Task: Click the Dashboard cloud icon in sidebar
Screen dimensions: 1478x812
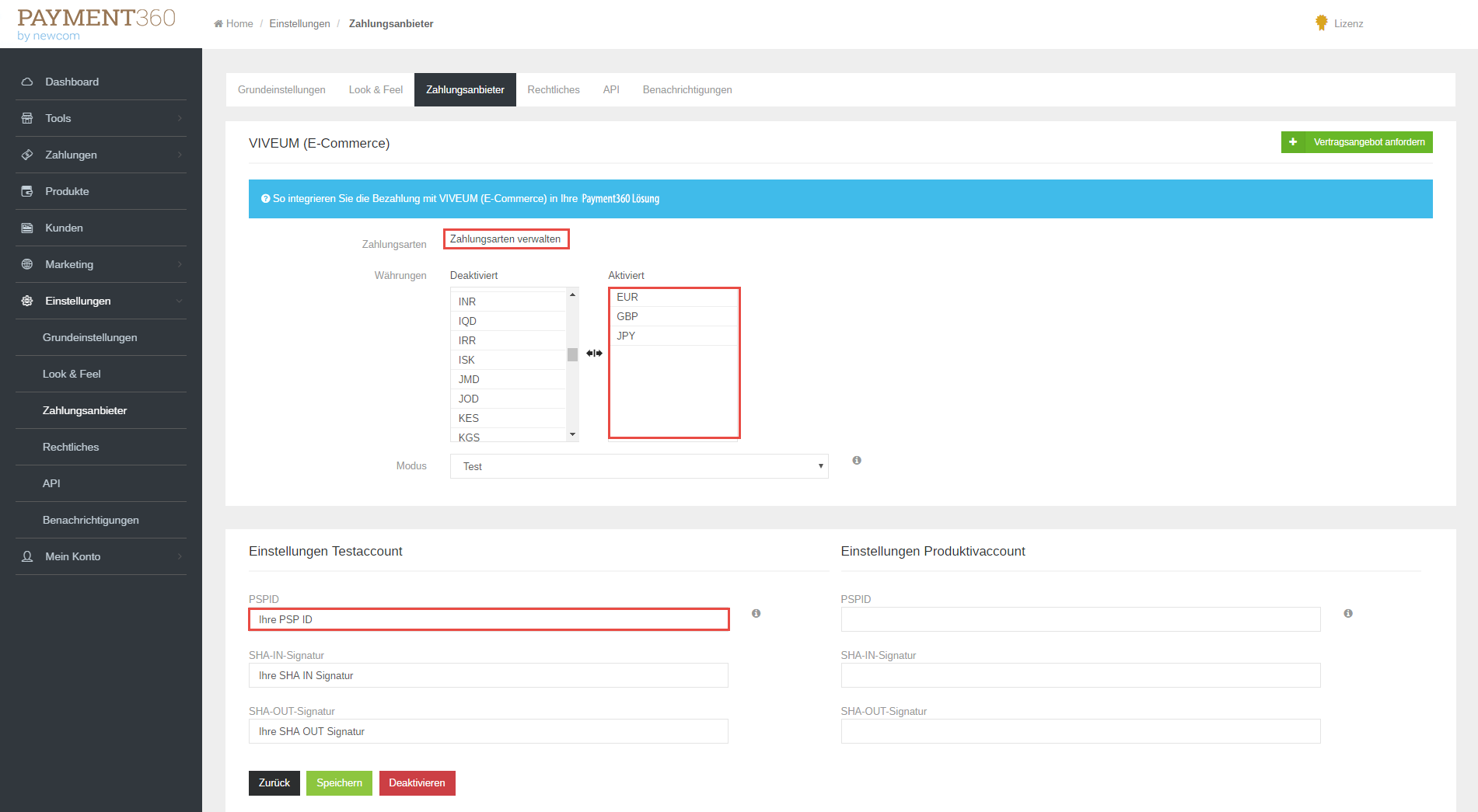Action: pyautogui.click(x=27, y=82)
